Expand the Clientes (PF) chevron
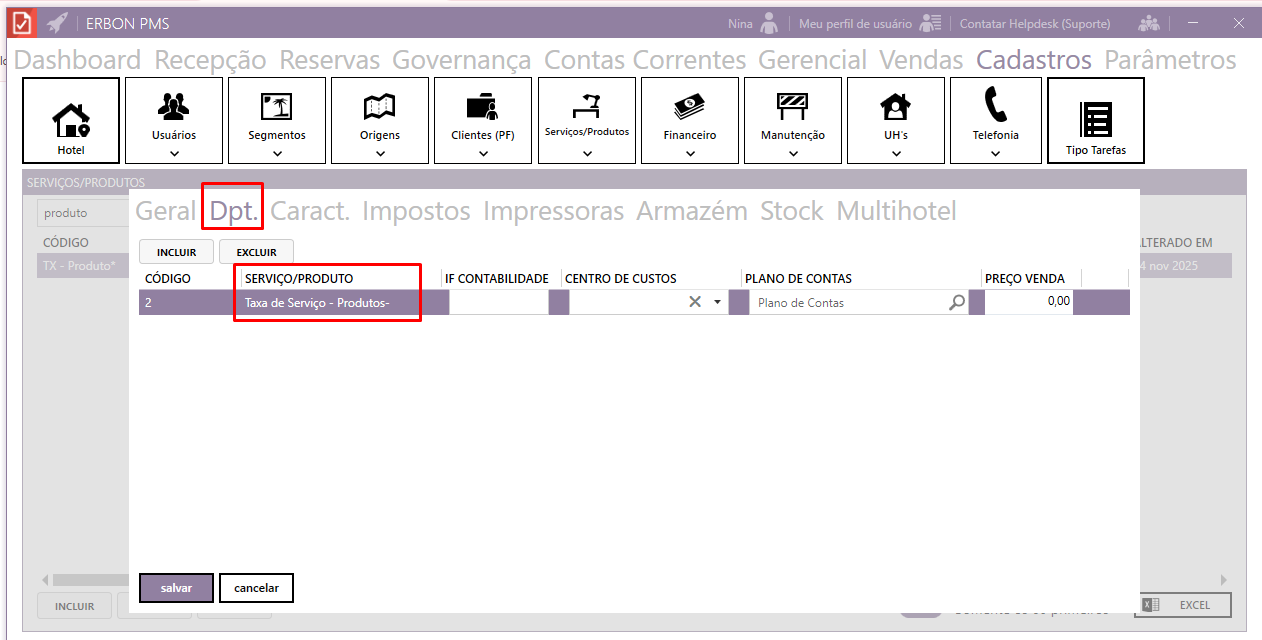 [x=483, y=154]
